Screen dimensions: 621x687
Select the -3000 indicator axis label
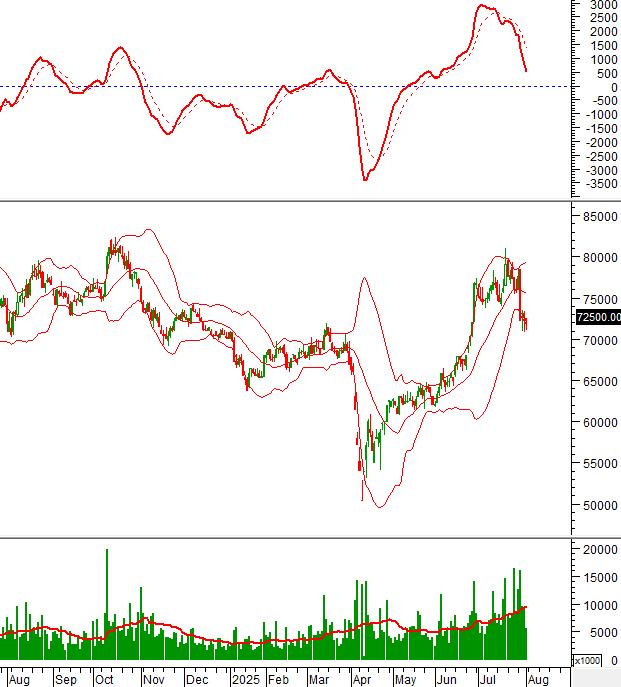[601, 170]
